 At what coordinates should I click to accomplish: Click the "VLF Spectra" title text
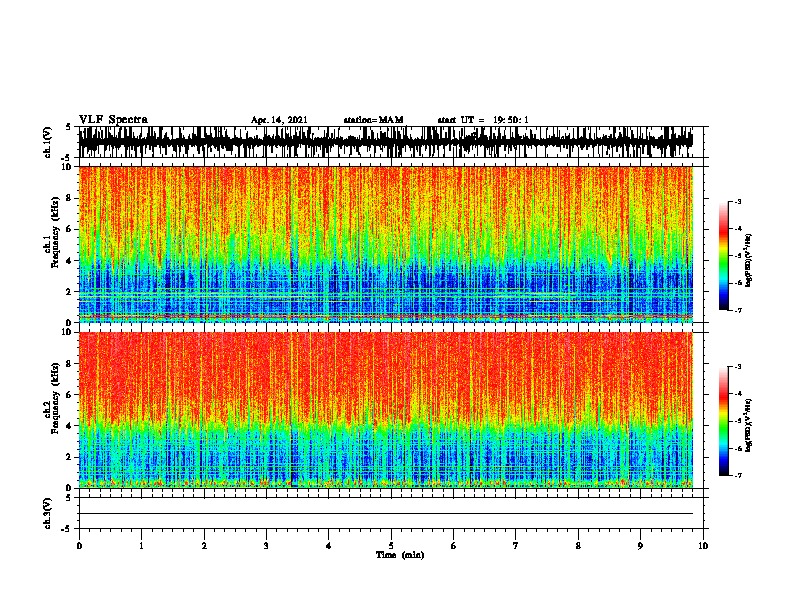point(113,120)
